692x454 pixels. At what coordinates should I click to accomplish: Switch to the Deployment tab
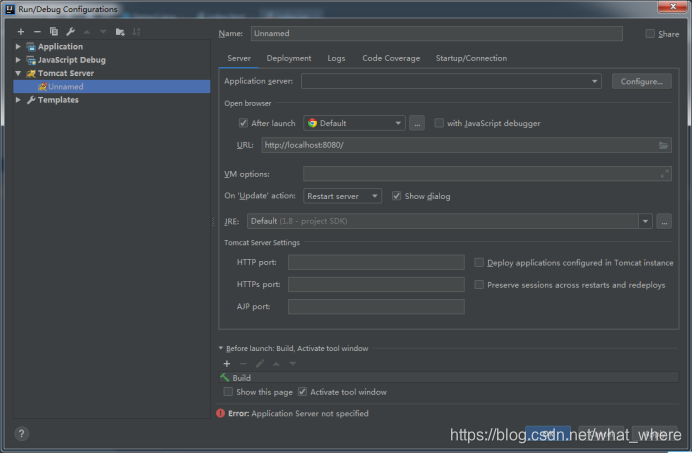pos(289,58)
